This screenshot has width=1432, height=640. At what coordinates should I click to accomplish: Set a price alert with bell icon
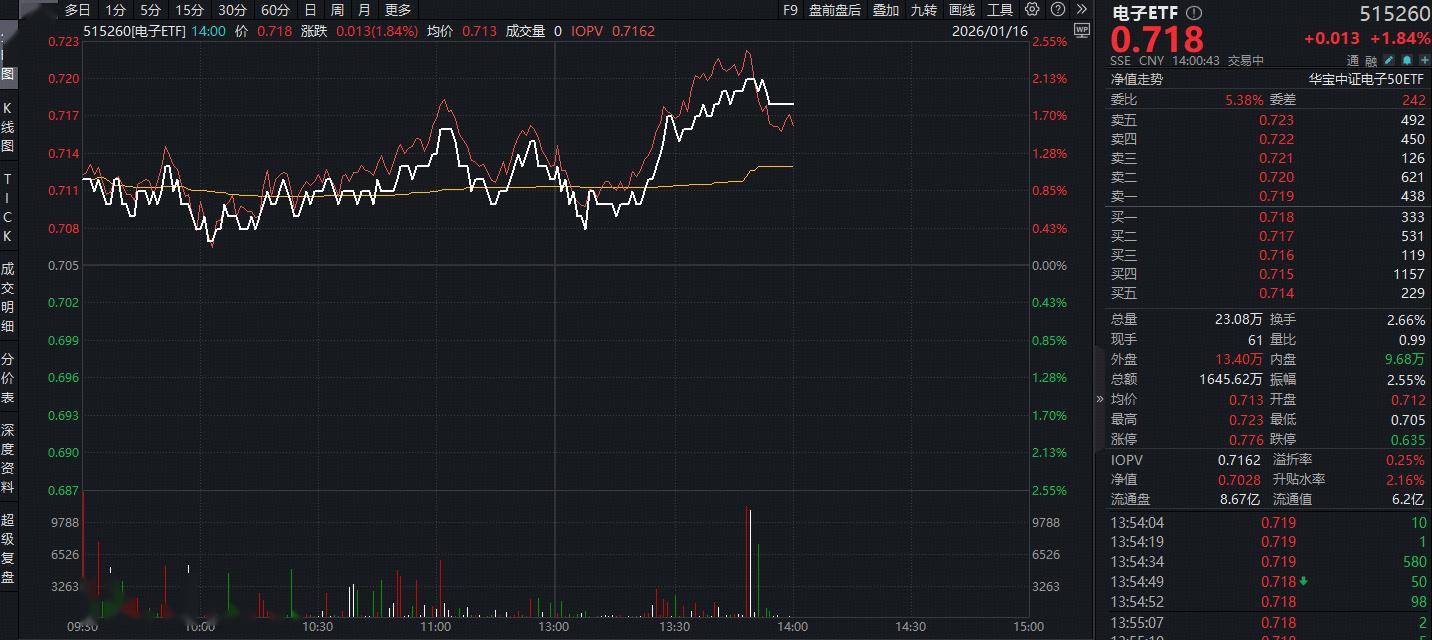[1407, 60]
